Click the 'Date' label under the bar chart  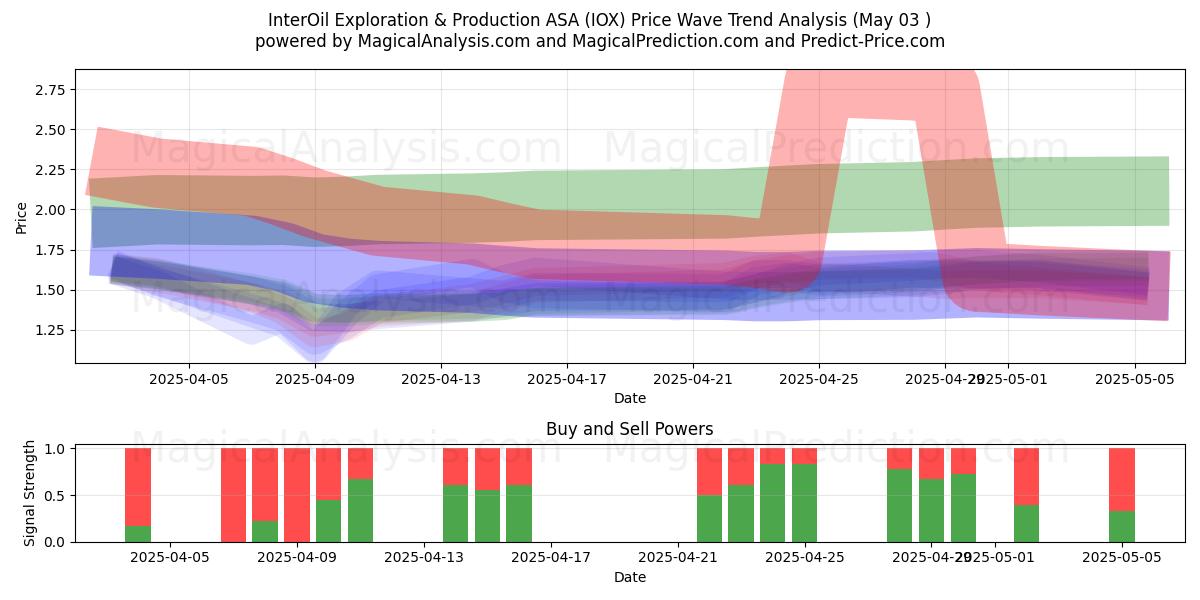pyautogui.click(x=630, y=577)
